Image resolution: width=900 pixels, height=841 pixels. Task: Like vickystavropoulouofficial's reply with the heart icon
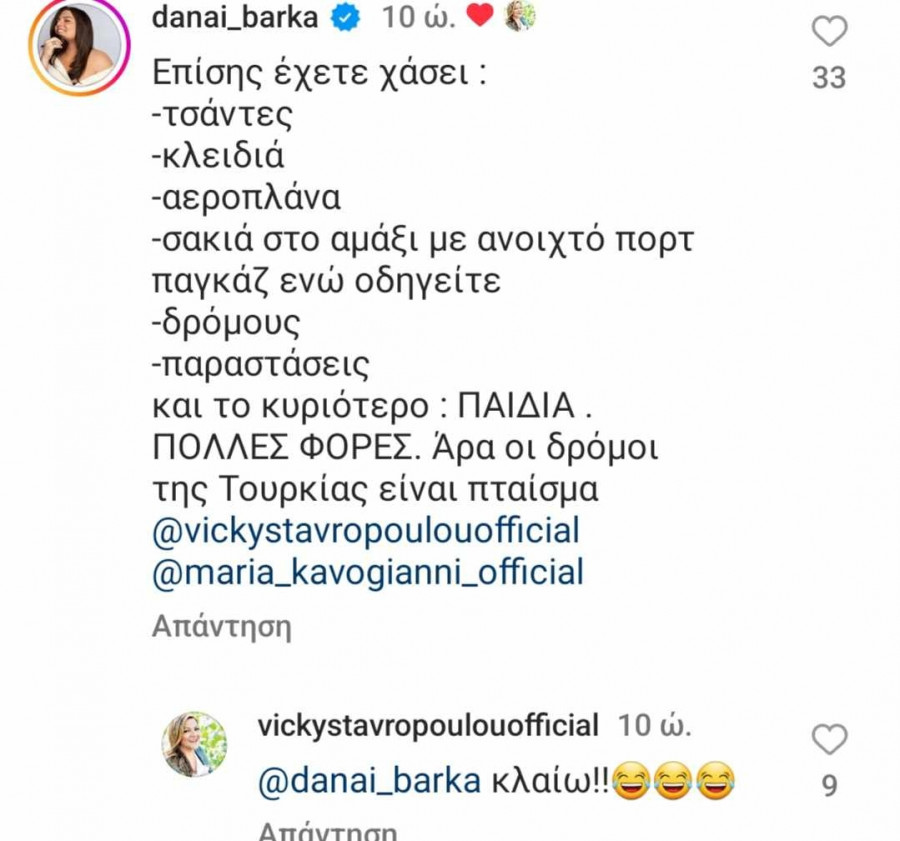coord(829,739)
